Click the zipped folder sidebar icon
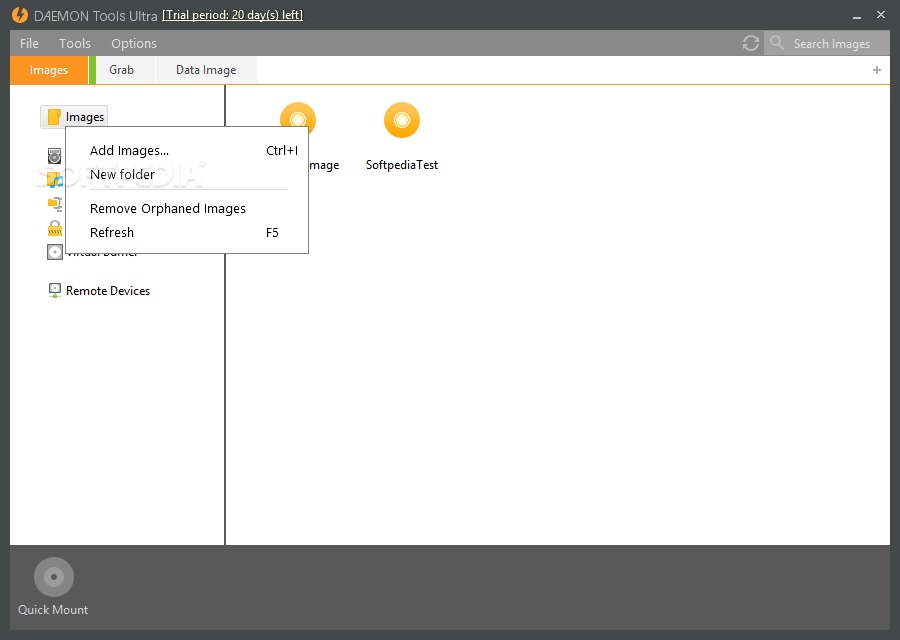Screen dimensions: 900x640 (x=55, y=204)
